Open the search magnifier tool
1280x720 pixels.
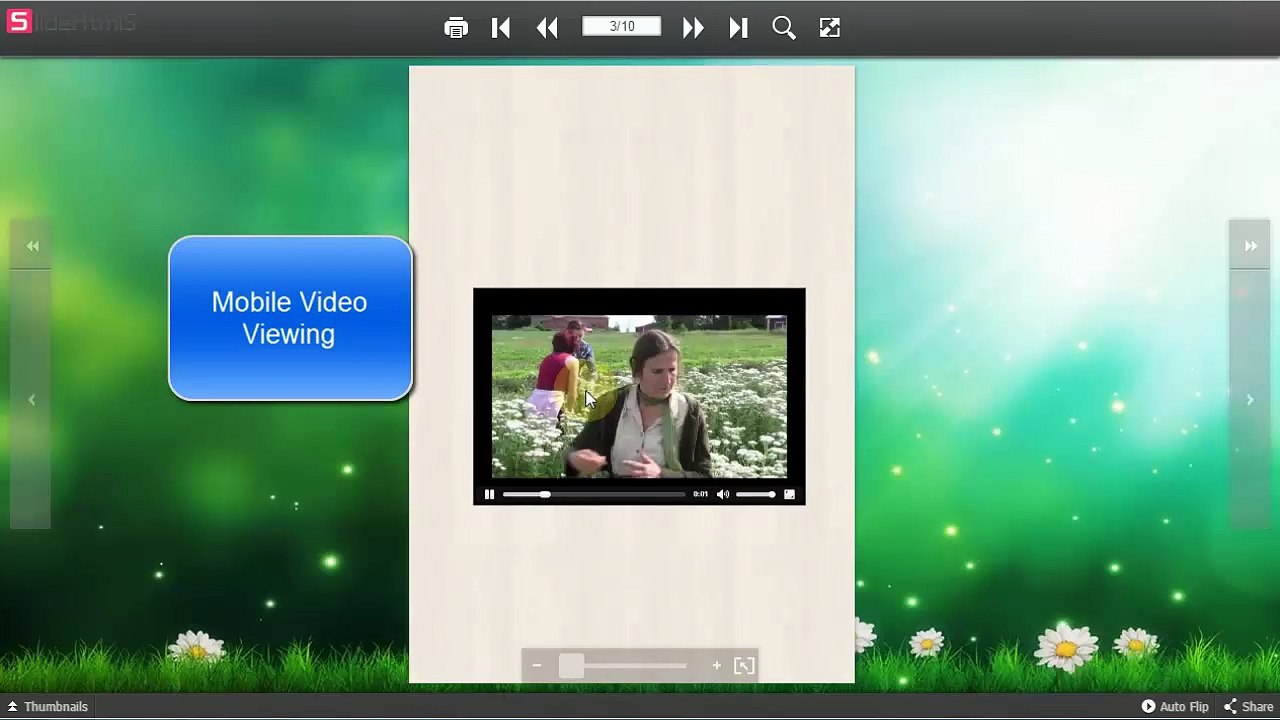(784, 28)
